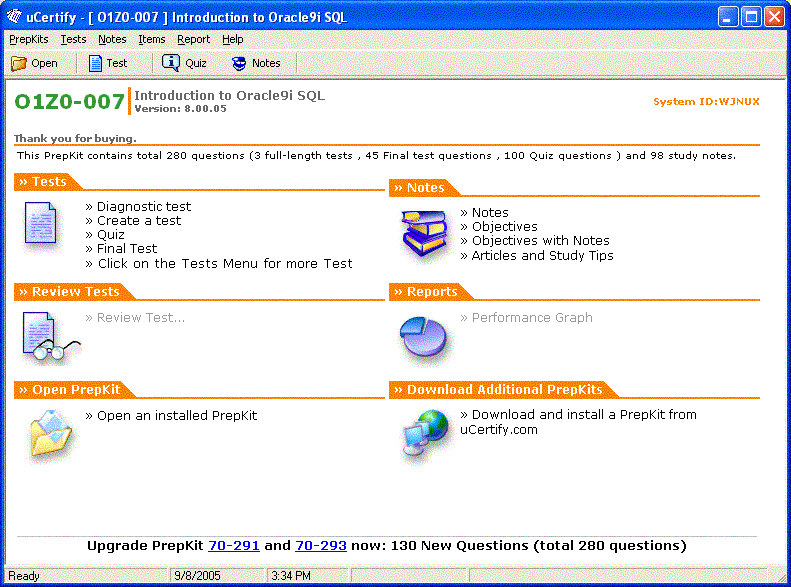The width and height of the screenshot is (791, 587).
Task: Click the Test document icon in toolbar
Action: click(95, 64)
